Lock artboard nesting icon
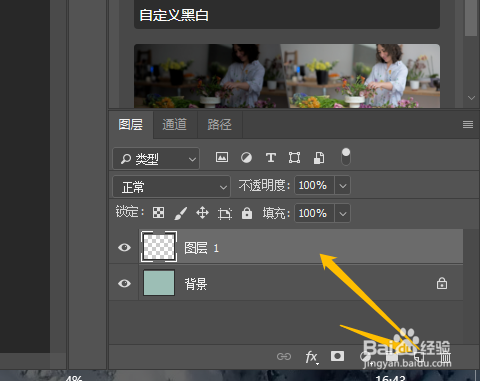This screenshot has height=381, width=480. click(x=225, y=213)
